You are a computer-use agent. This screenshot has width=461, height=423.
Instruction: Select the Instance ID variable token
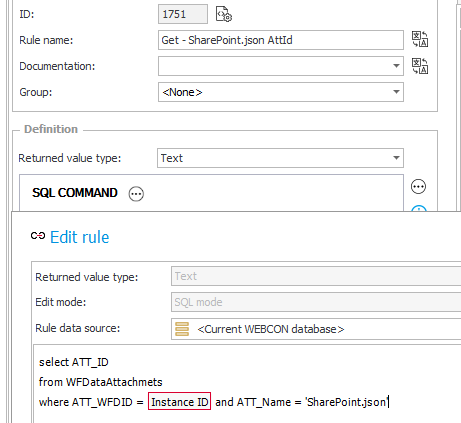[179, 402]
